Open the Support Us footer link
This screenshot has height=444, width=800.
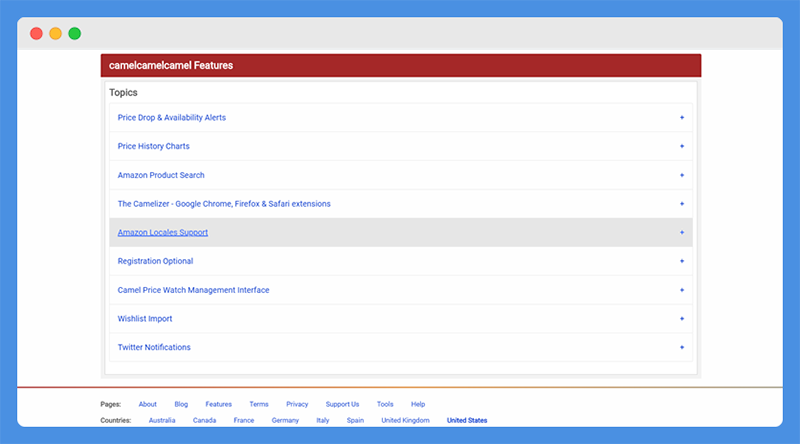[x=342, y=404]
